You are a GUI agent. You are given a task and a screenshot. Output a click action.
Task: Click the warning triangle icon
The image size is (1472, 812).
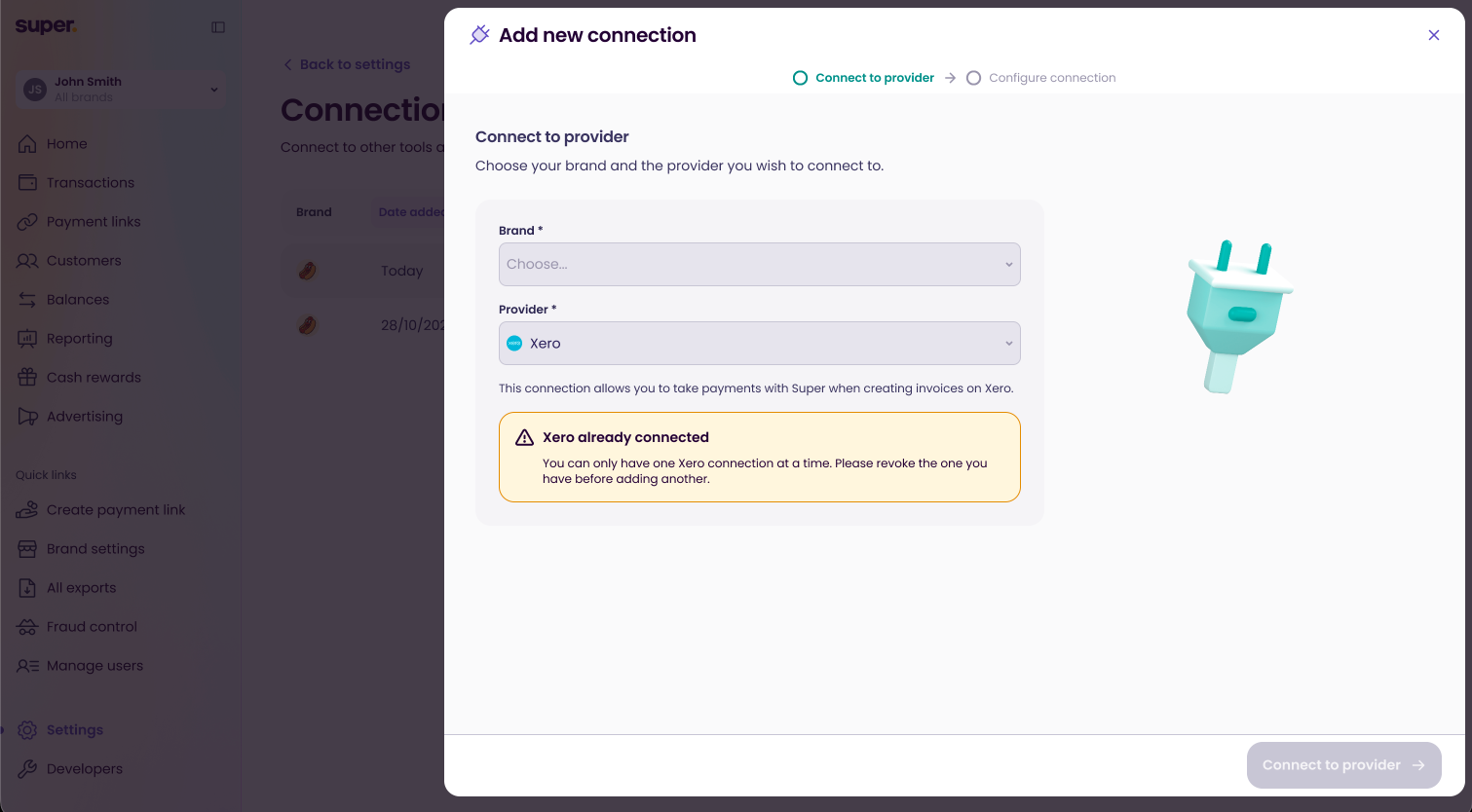525,437
